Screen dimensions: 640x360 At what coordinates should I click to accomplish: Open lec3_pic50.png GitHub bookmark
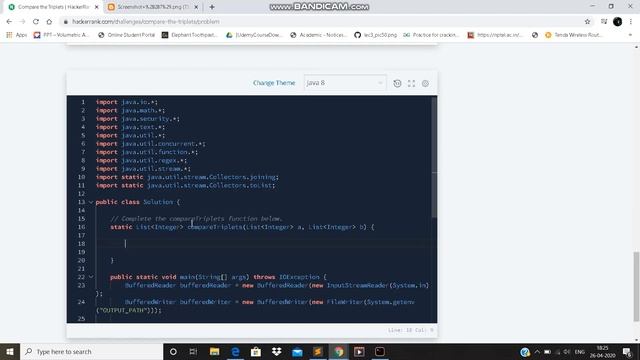[376, 35]
